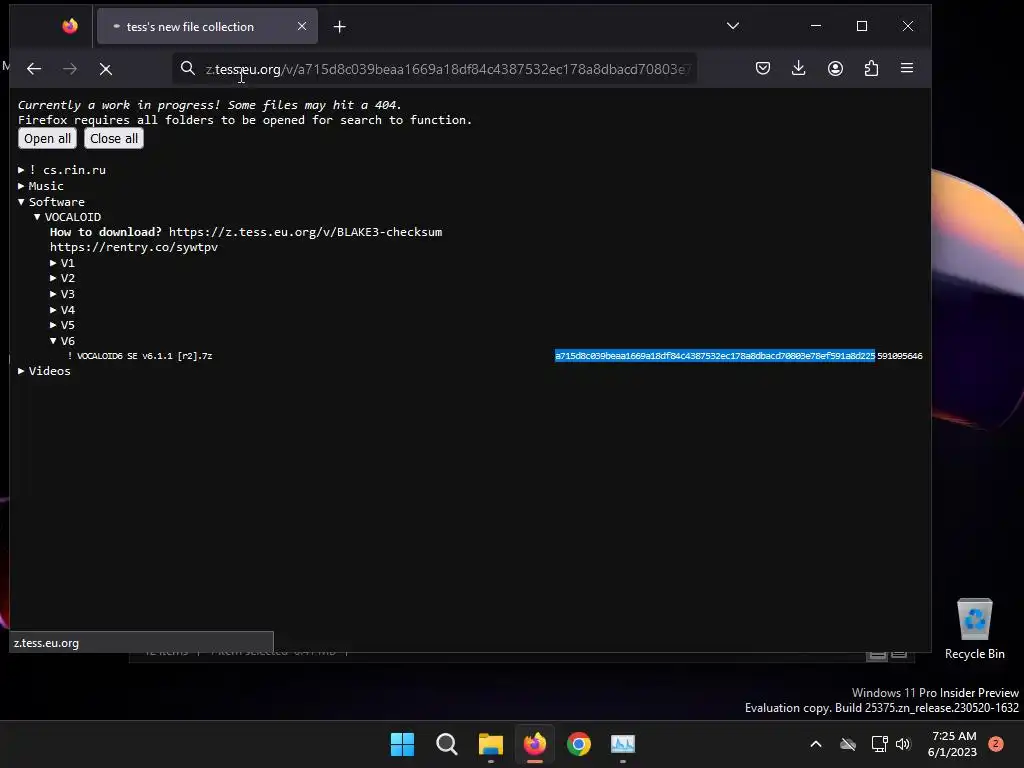Viewport: 1024px width, 768px height.
Task: Select the tess's new file collection tab
Action: (x=208, y=26)
